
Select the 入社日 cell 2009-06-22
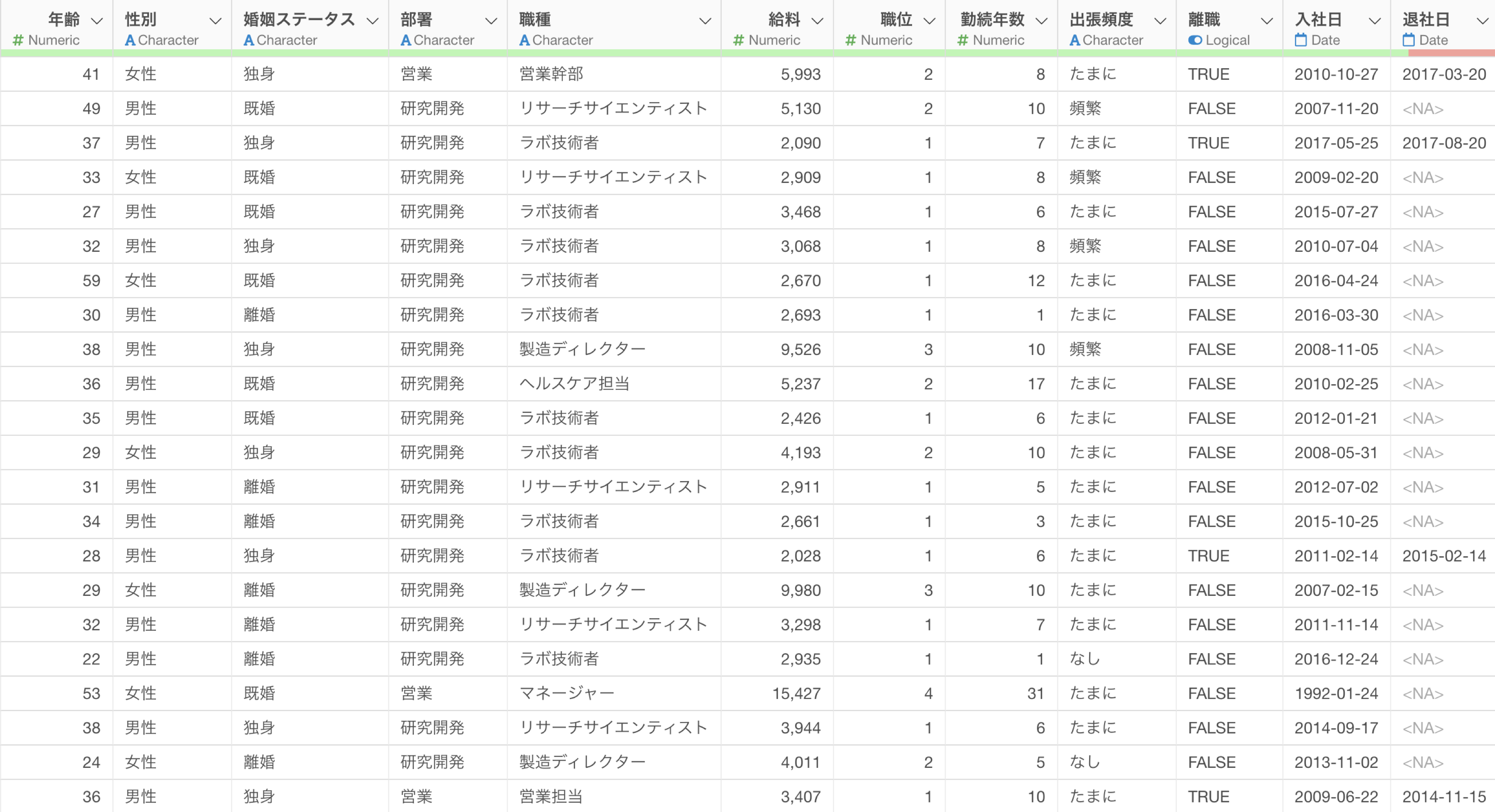click(x=1336, y=796)
